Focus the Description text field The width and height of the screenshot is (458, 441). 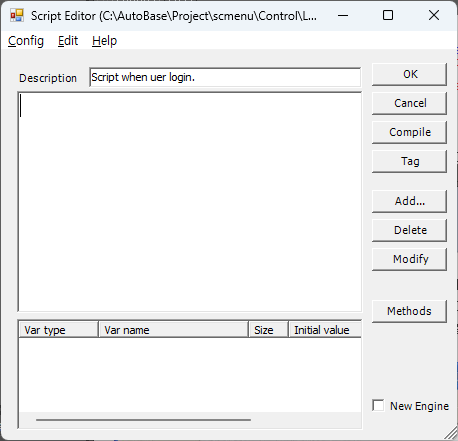tap(225, 77)
